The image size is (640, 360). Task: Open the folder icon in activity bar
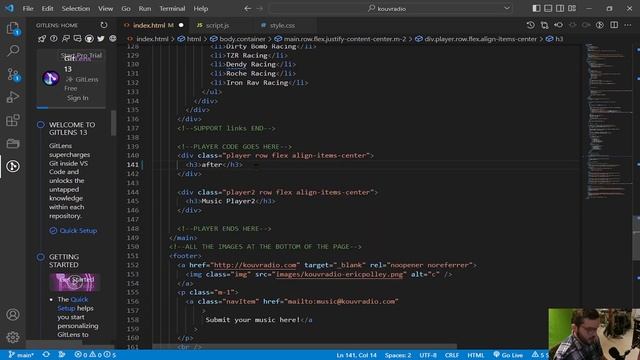[x=13, y=143]
